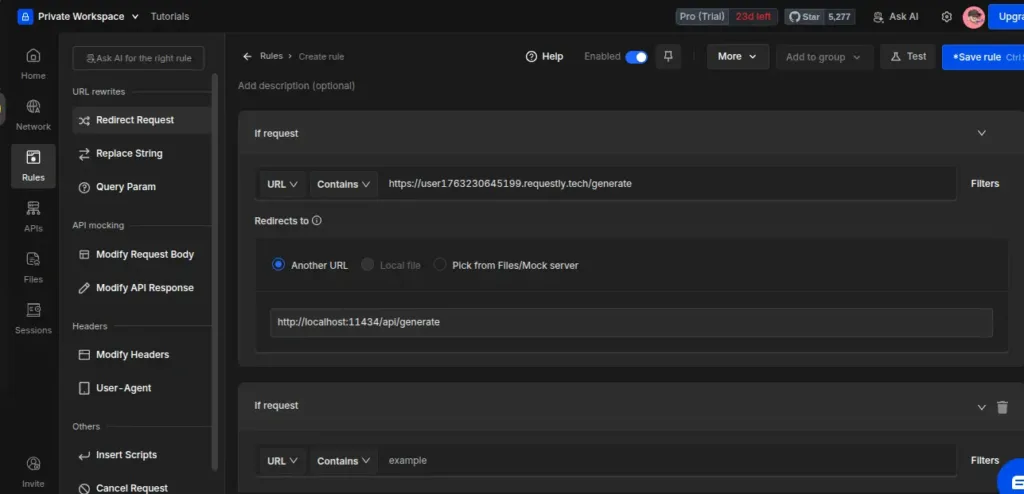This screenshot has height=494, width=1024.
Task: Choose Pick from Files/Mock server option
Action: (440, 265)
